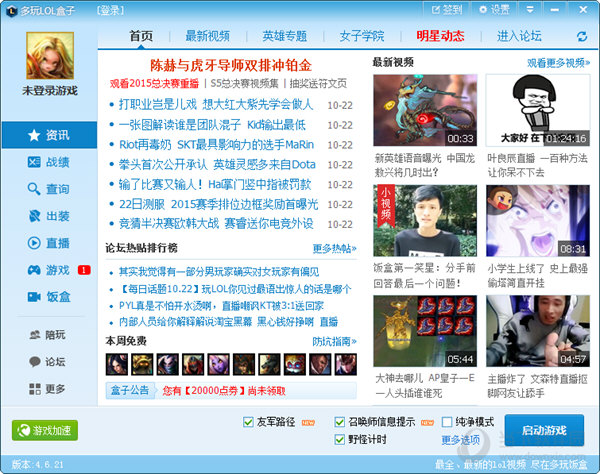The height and width of the screenshot is (474, 600).
Task: Open the 防坑指南 link
Action: tap(334, 341)
